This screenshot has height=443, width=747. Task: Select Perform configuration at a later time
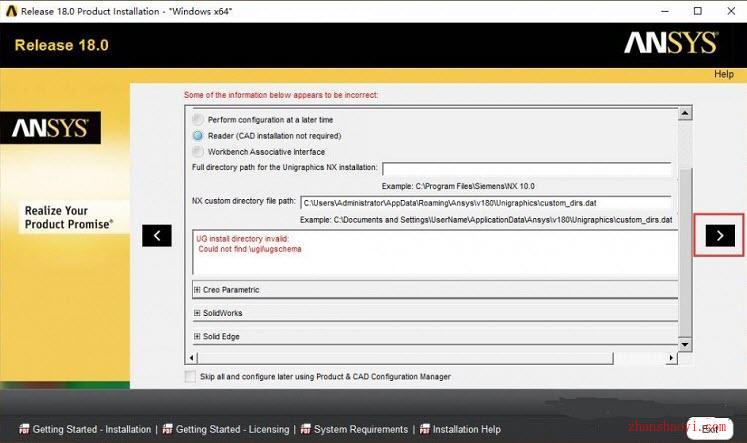(x=198, y=120)
